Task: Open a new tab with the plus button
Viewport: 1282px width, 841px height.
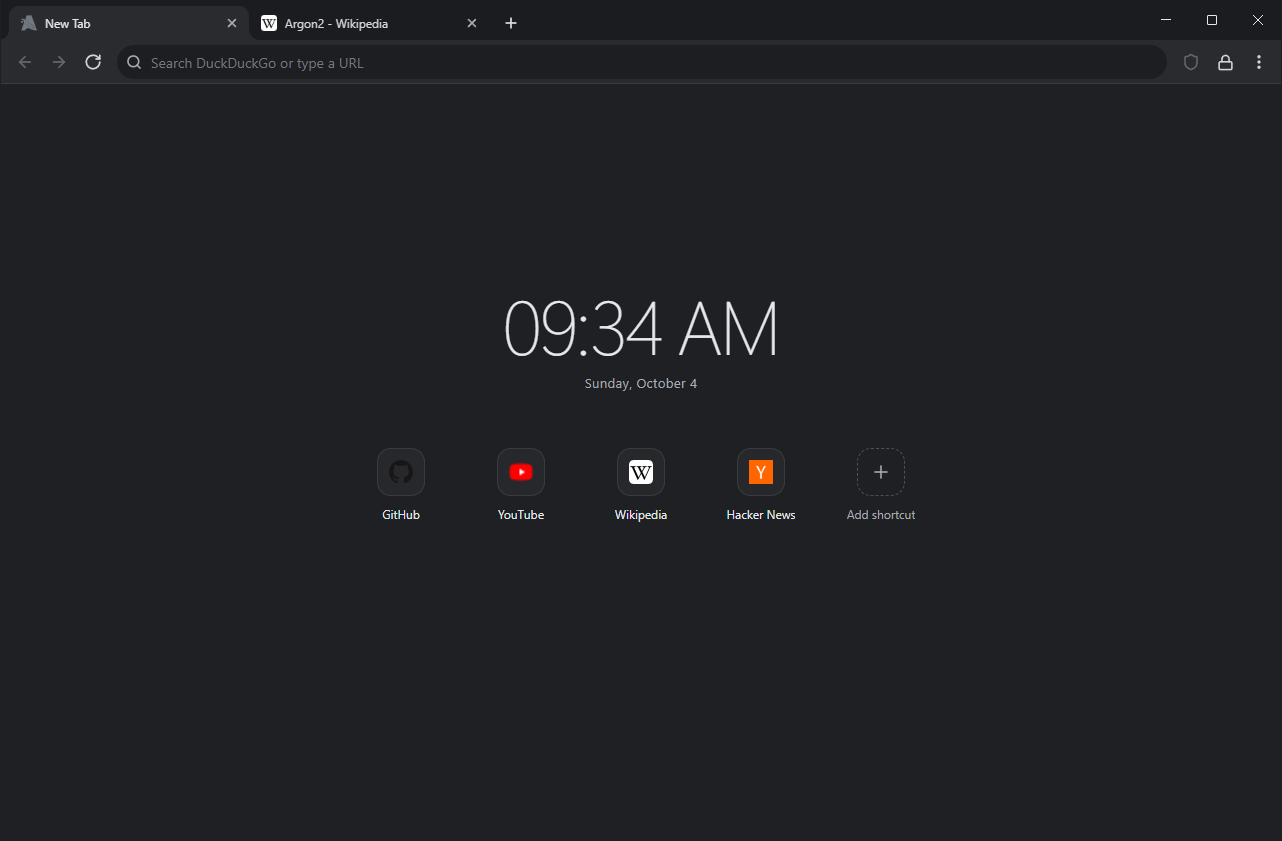Action: pyautogui.click(x=511, y=23)
